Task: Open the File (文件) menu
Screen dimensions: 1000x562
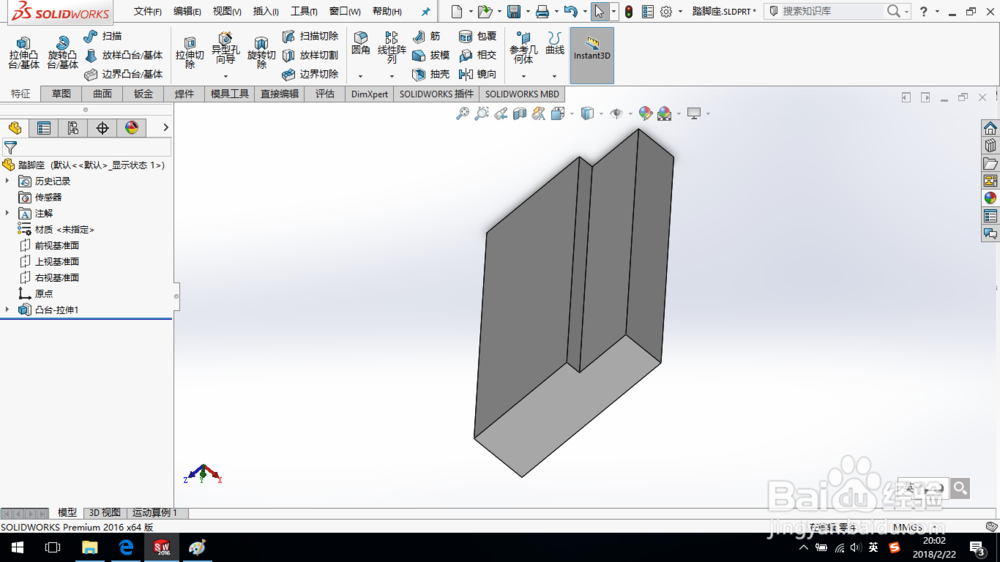Action: 147,11
